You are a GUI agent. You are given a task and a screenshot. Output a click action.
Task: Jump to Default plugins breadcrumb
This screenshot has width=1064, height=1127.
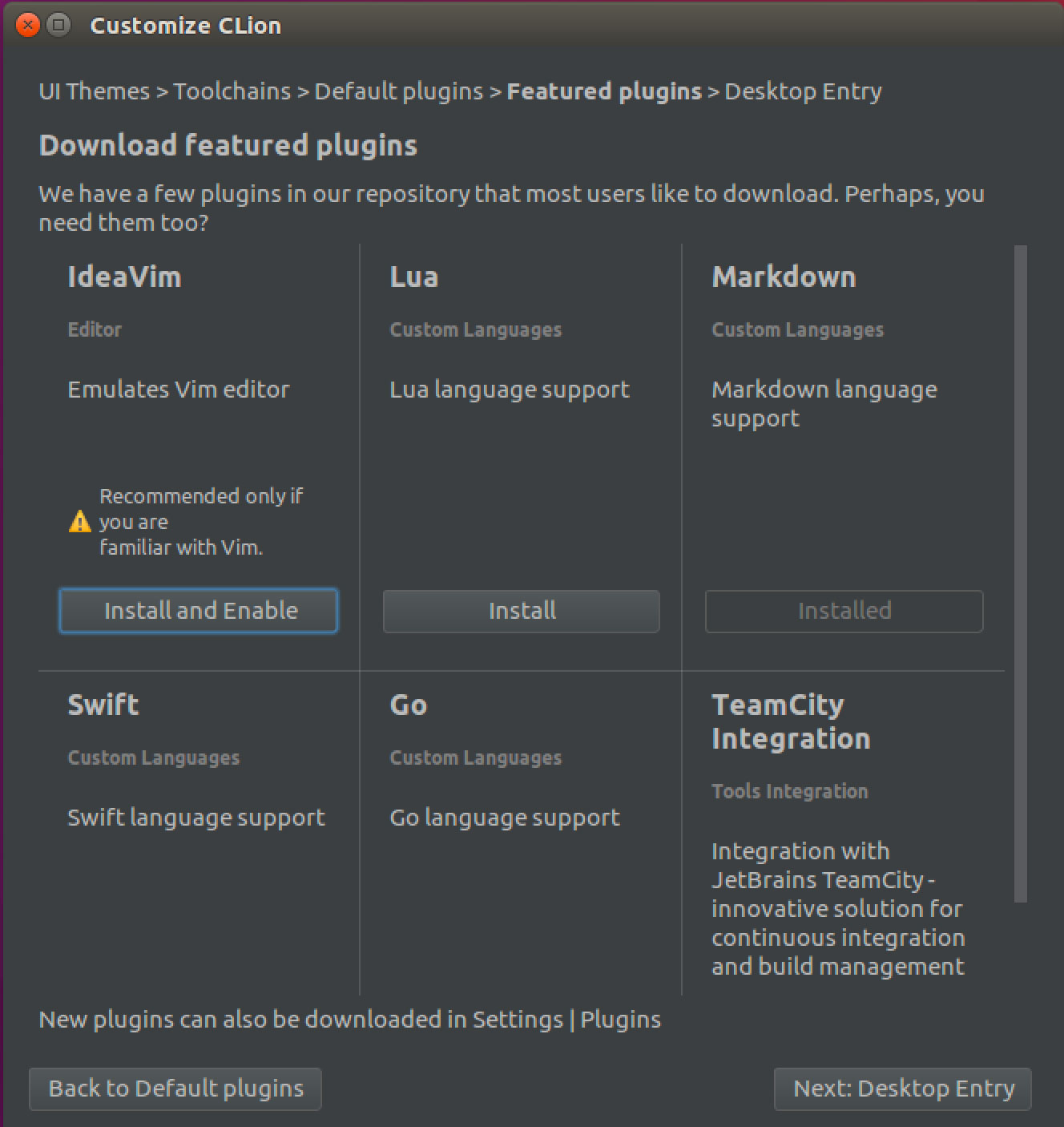(x=399, y=91)
